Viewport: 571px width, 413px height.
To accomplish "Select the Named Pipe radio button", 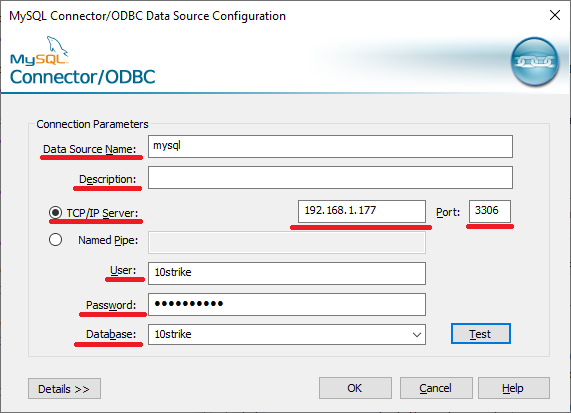I will click(55, 240).
